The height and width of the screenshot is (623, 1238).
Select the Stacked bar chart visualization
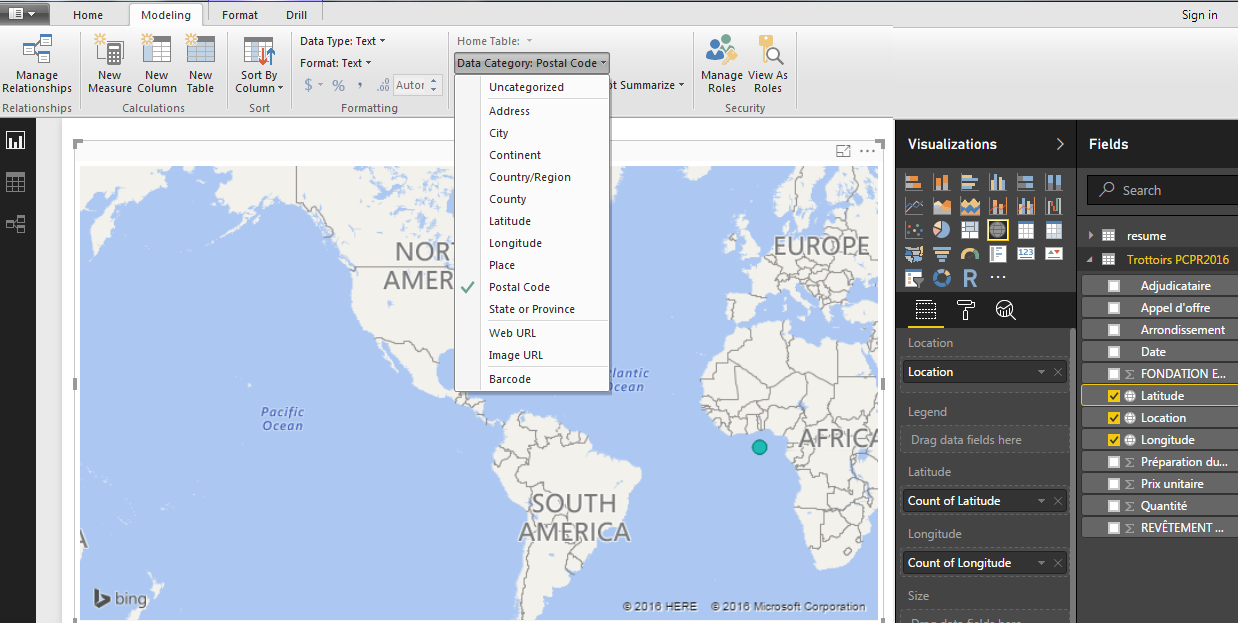(x=914, y=182)
